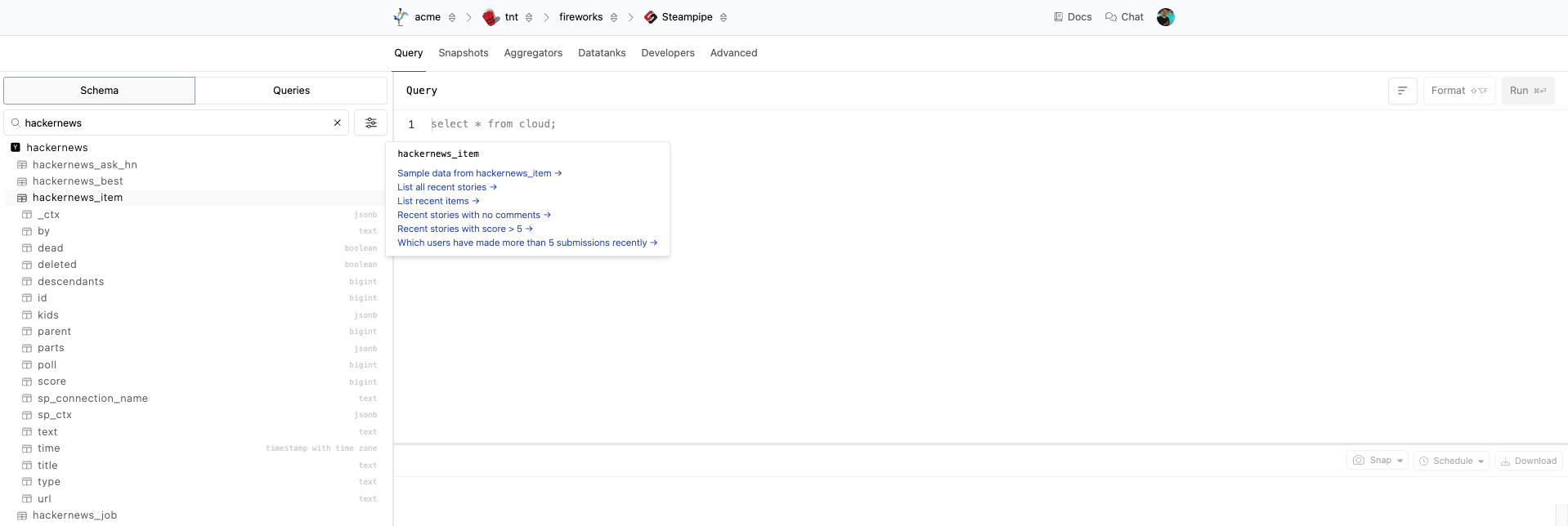This screenshot has height=526, width=1568.
Task: Open the Snapshots tab
Action: pos(463,53)
